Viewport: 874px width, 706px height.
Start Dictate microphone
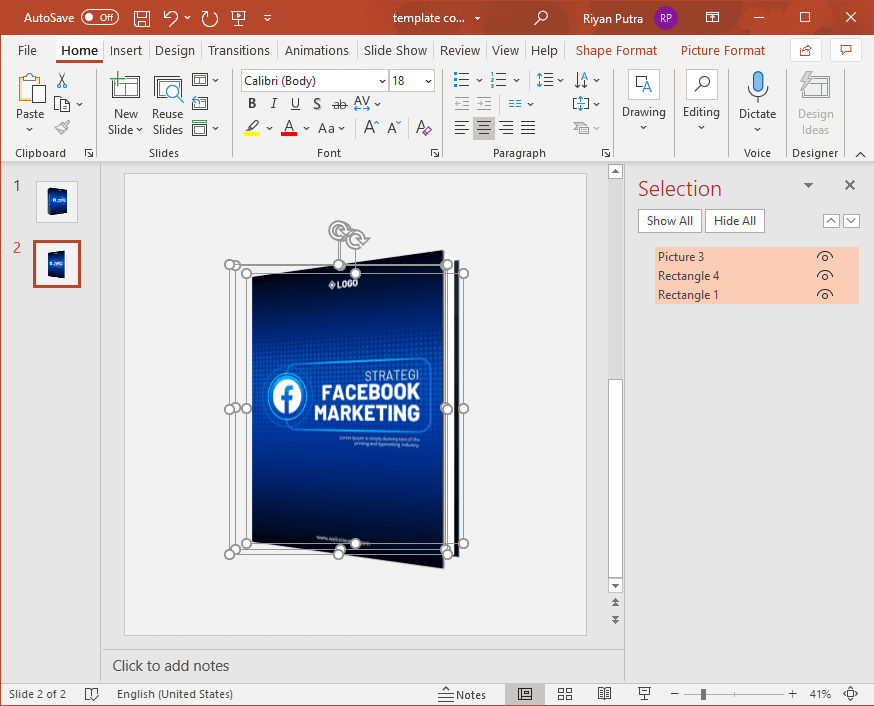[x=758, y=86]
